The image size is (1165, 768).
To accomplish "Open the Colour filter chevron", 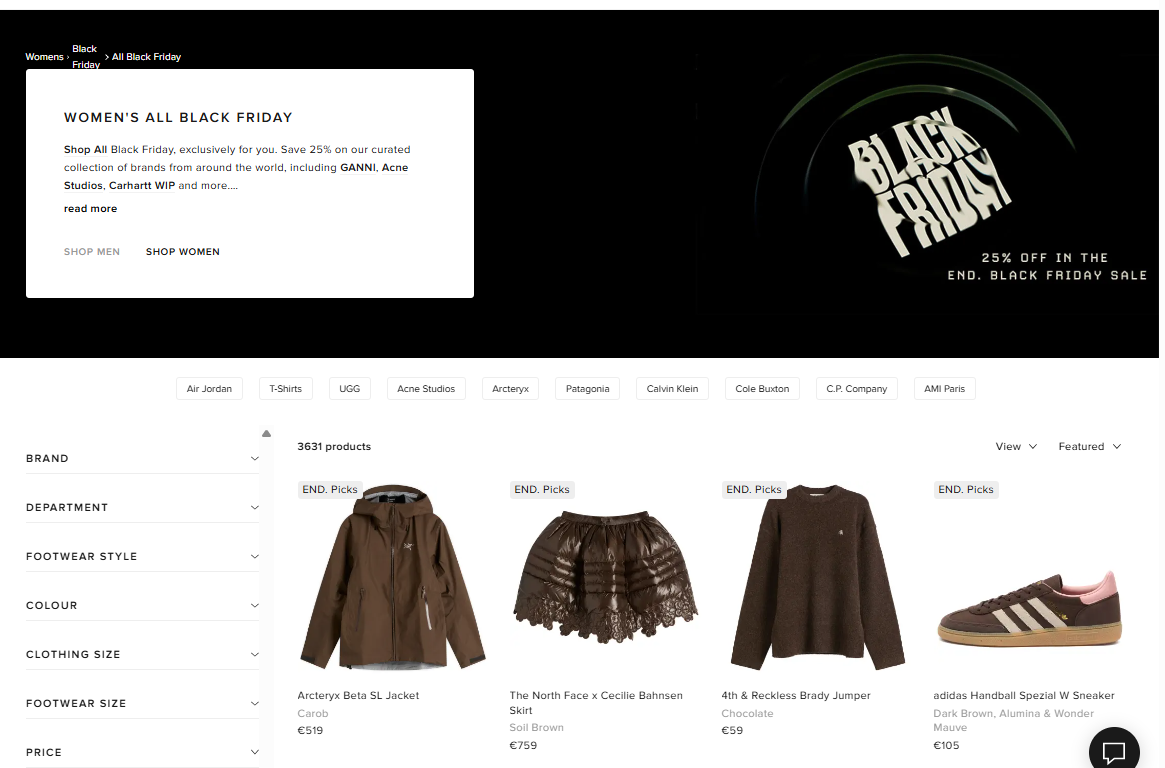I will pyautogui.click(x=255, y=605).
